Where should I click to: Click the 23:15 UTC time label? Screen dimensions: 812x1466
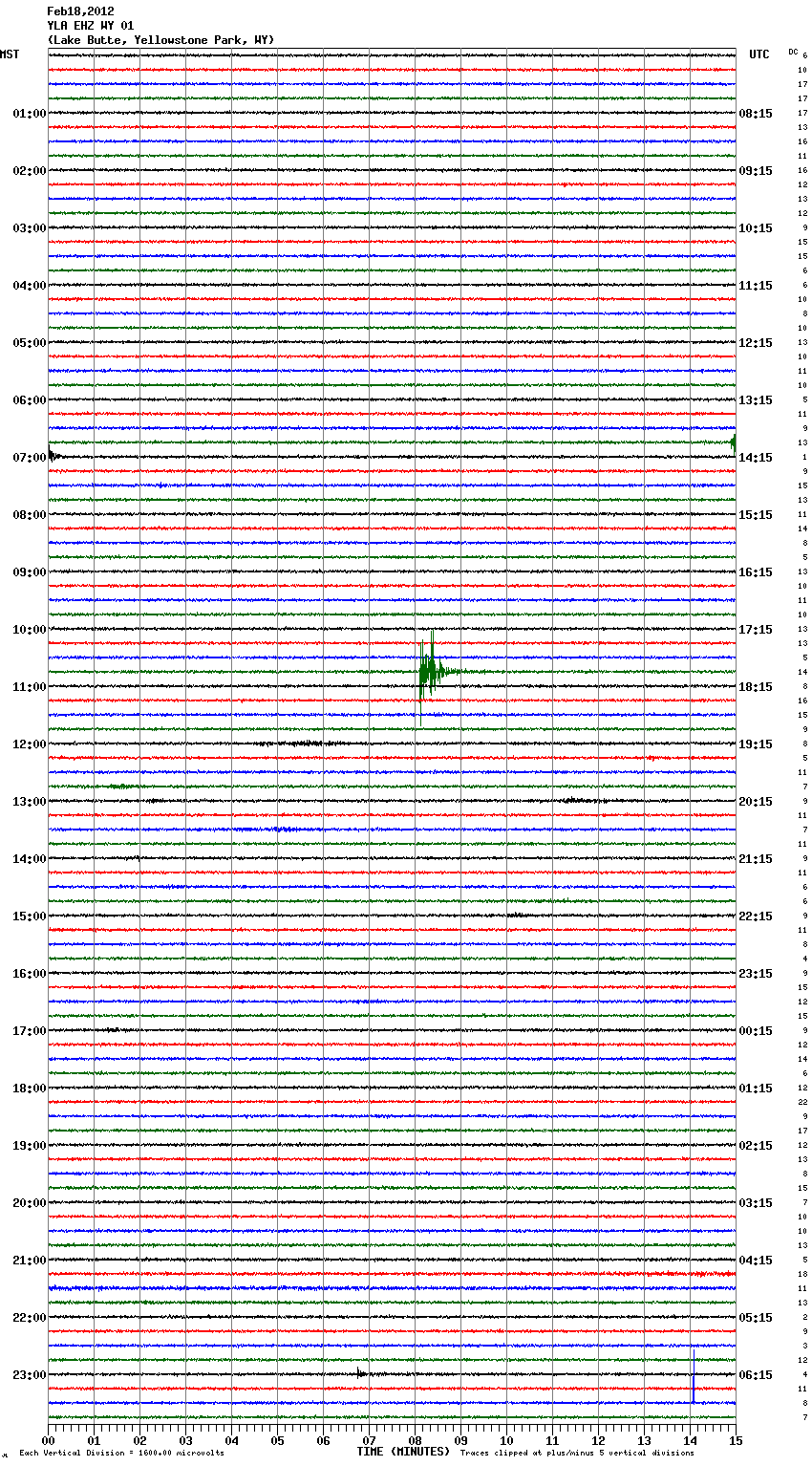pyautogui.click(x=756, y=974)
